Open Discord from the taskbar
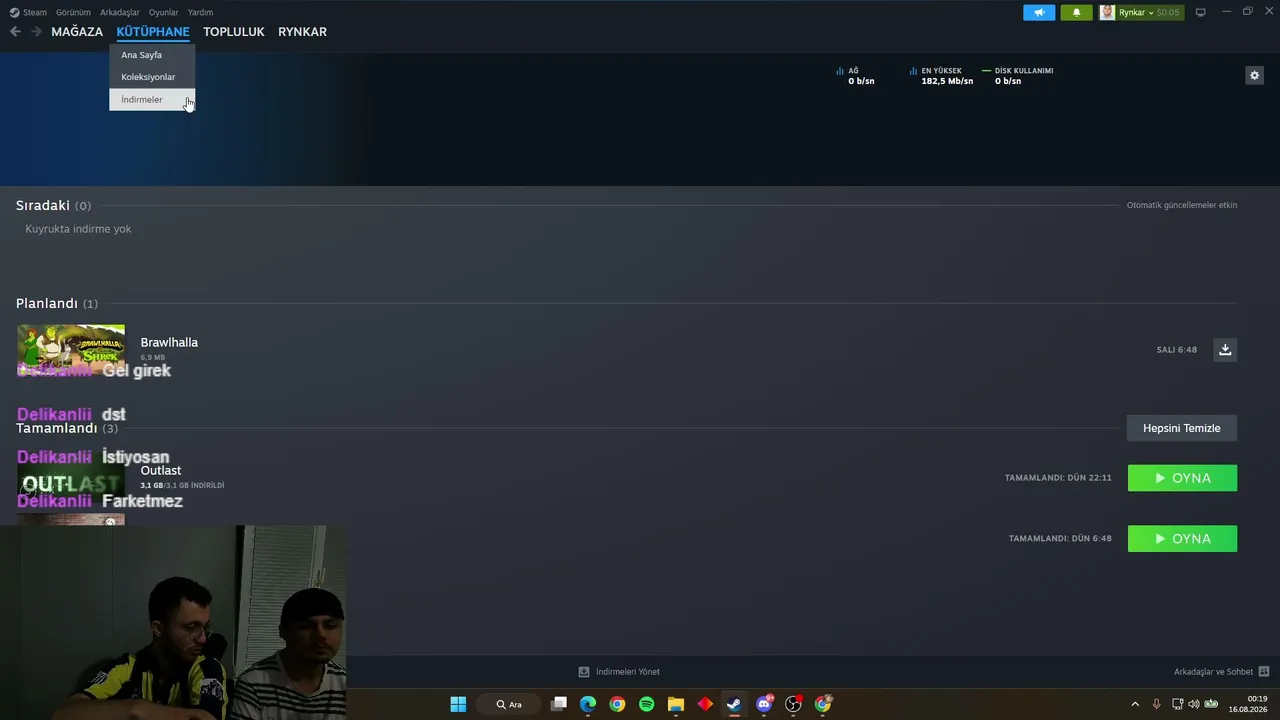The width and height of the screenshot is (1280, 720). [x=764, y=704]
